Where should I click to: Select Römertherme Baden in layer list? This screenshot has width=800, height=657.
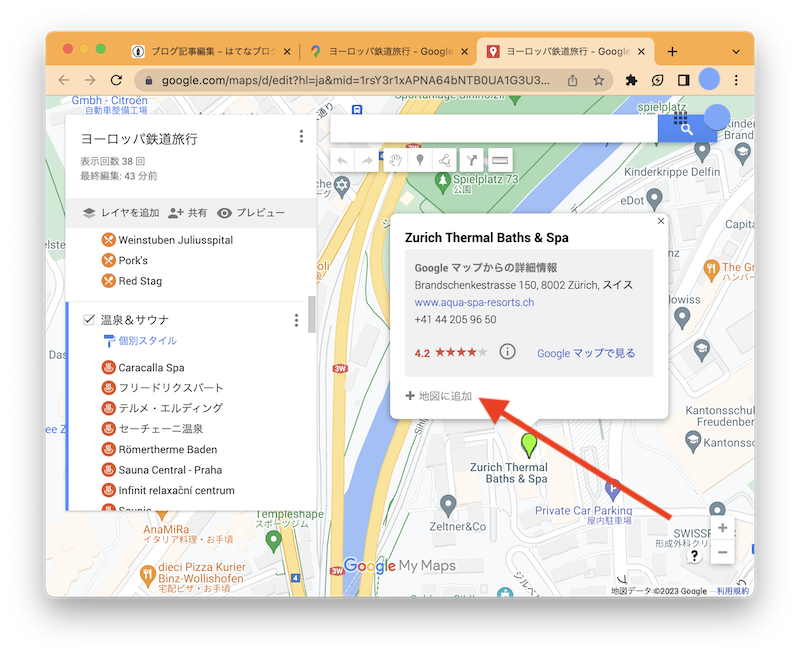[x=168, y=449]
